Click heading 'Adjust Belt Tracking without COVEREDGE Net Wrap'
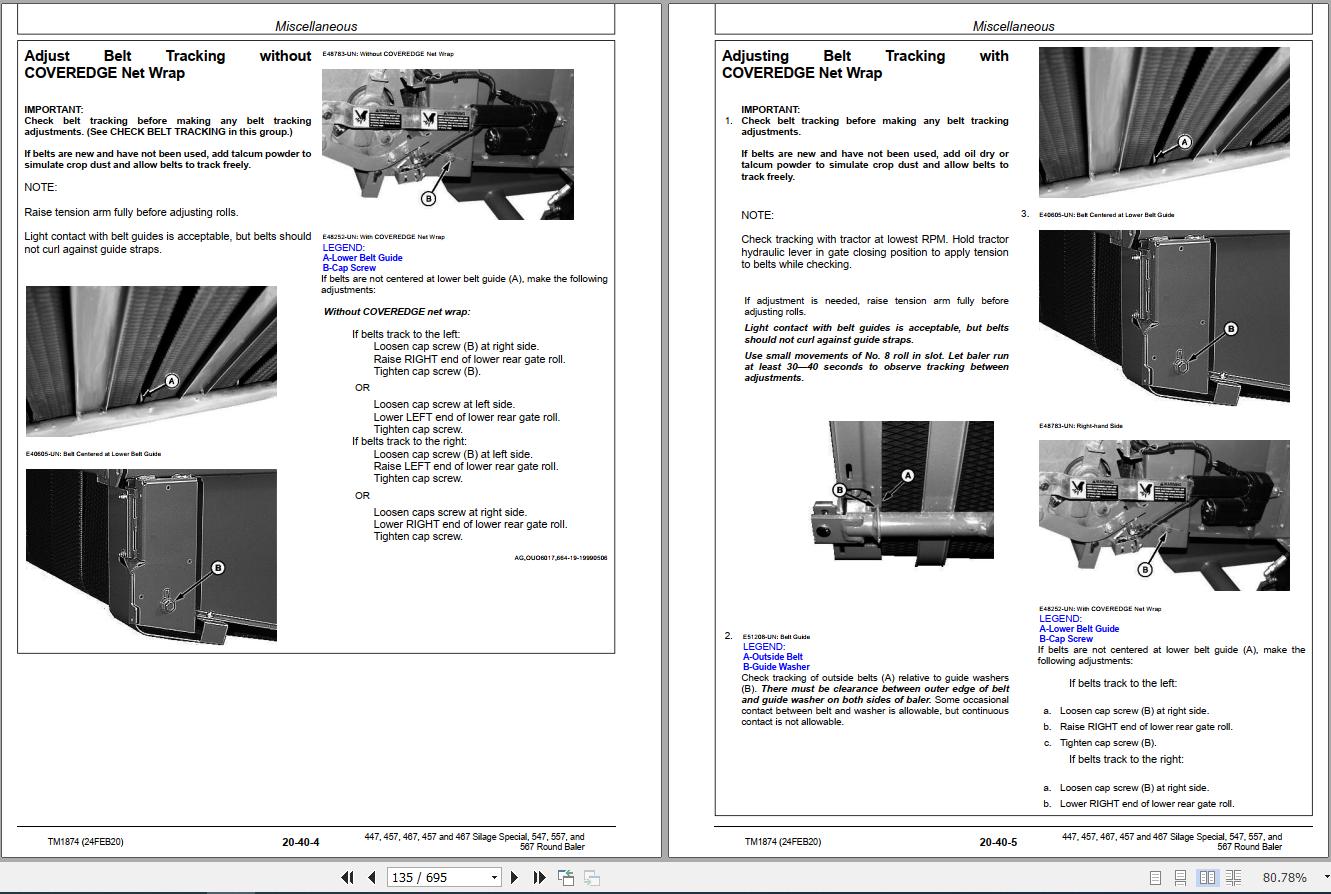The height and width of the screenshot is (894, 1331). coord(168,64)
